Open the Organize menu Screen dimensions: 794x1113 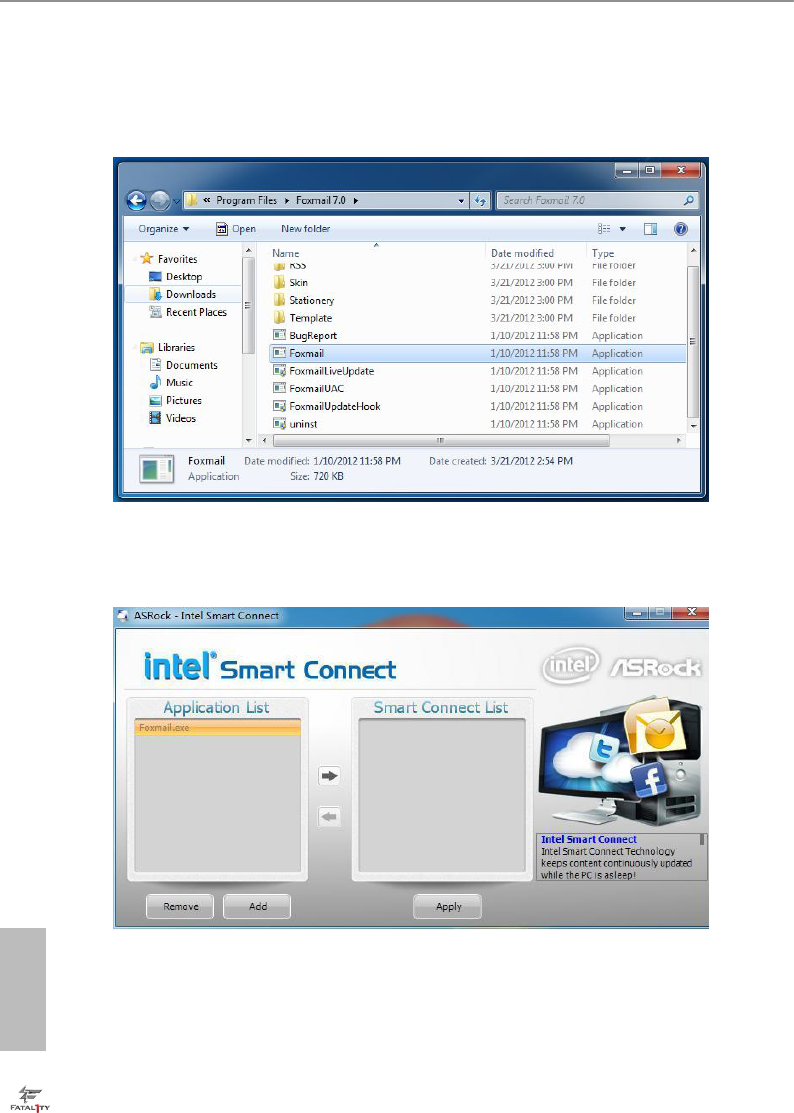pyautogui.click(x=164, y=229)
